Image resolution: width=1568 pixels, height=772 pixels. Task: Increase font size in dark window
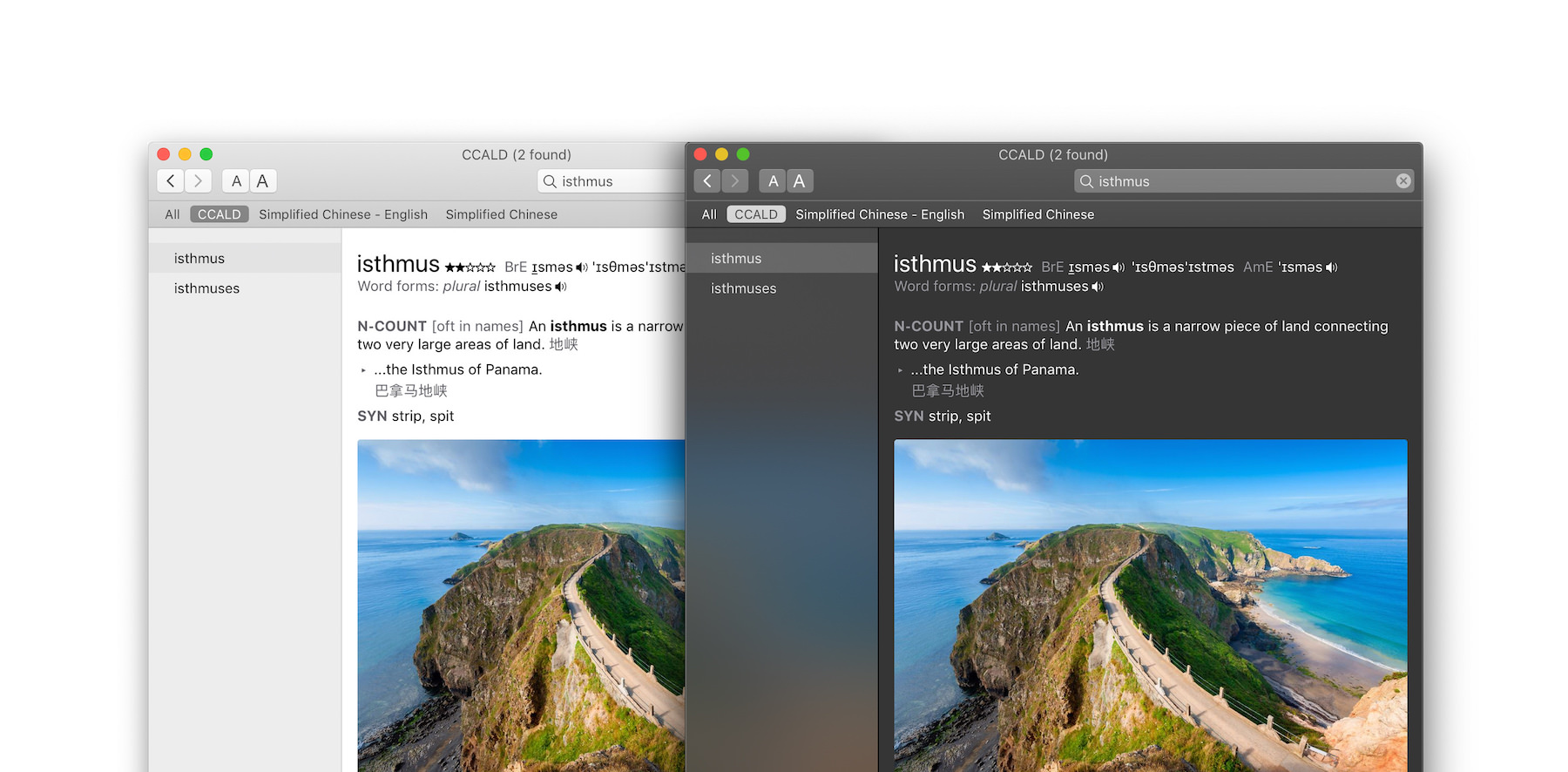click(x=800, y=181)
